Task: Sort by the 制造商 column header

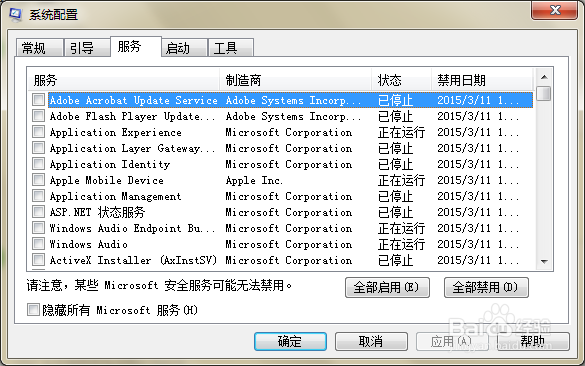Action: tap(295, 80)
